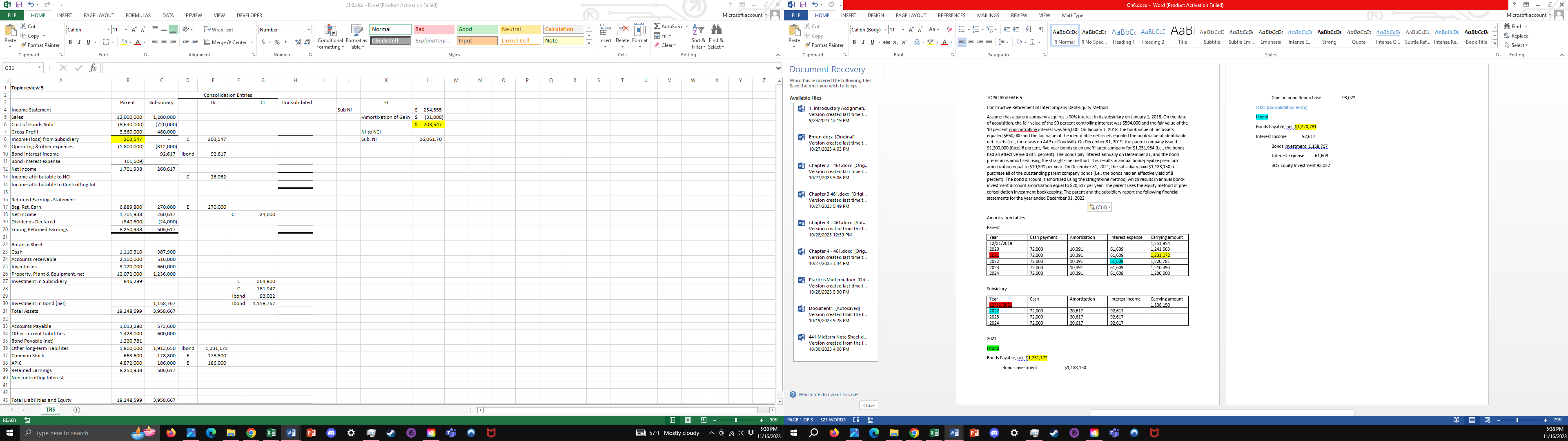Viewport: 1568px width, 441px height.
Task: Click the Excel insert function fx icon
Action: point(93,68)
